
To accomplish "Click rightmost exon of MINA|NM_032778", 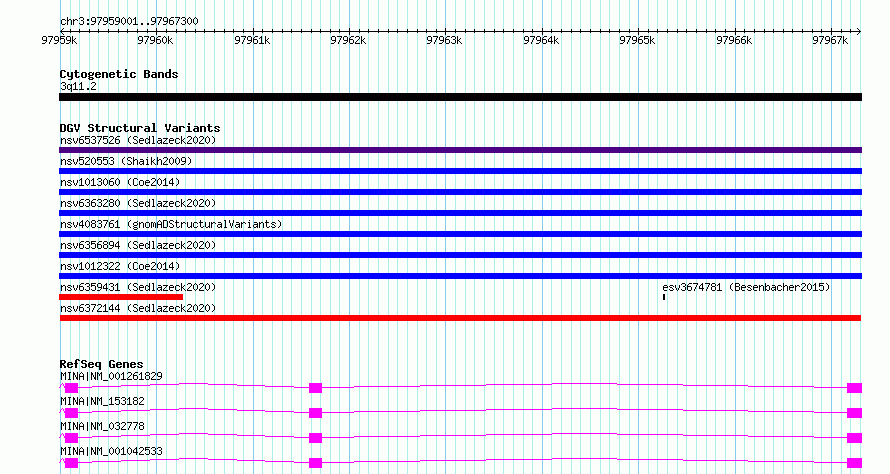I will click(854, 438).
